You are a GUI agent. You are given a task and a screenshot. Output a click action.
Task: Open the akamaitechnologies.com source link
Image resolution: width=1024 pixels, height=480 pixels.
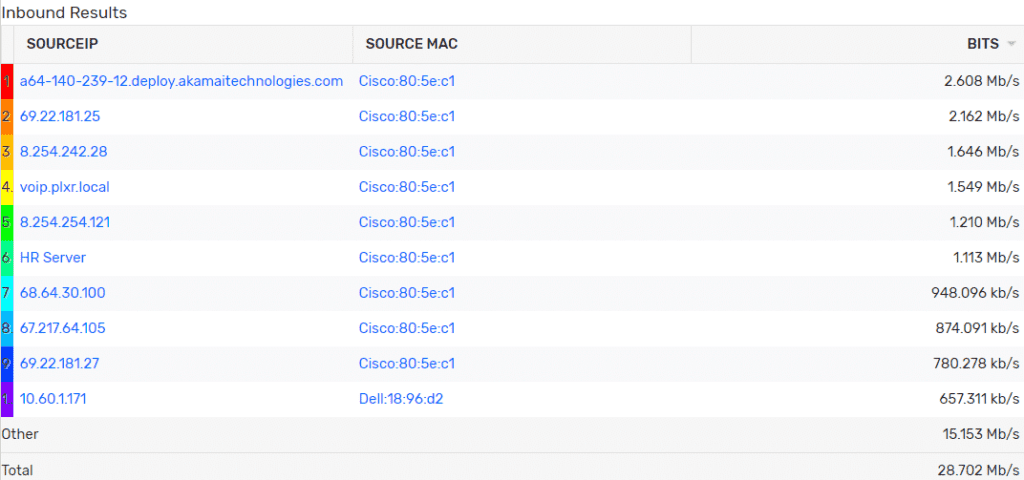(182, 81)
